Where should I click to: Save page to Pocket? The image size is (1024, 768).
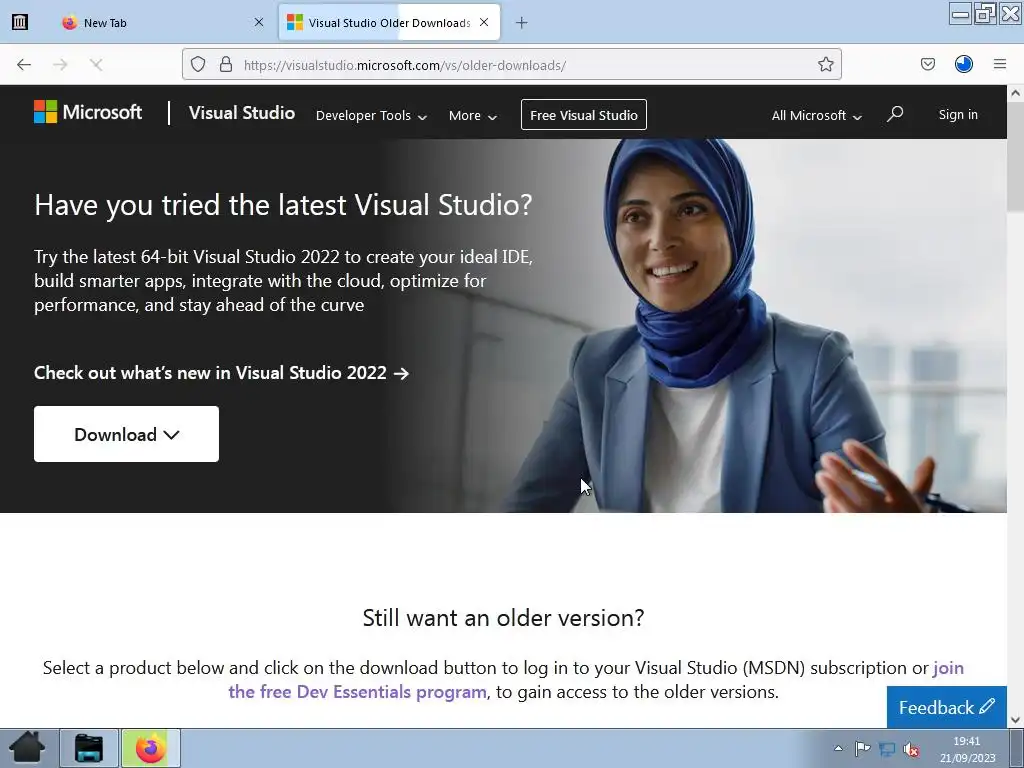pyautogui.click(x=927, y=64)
